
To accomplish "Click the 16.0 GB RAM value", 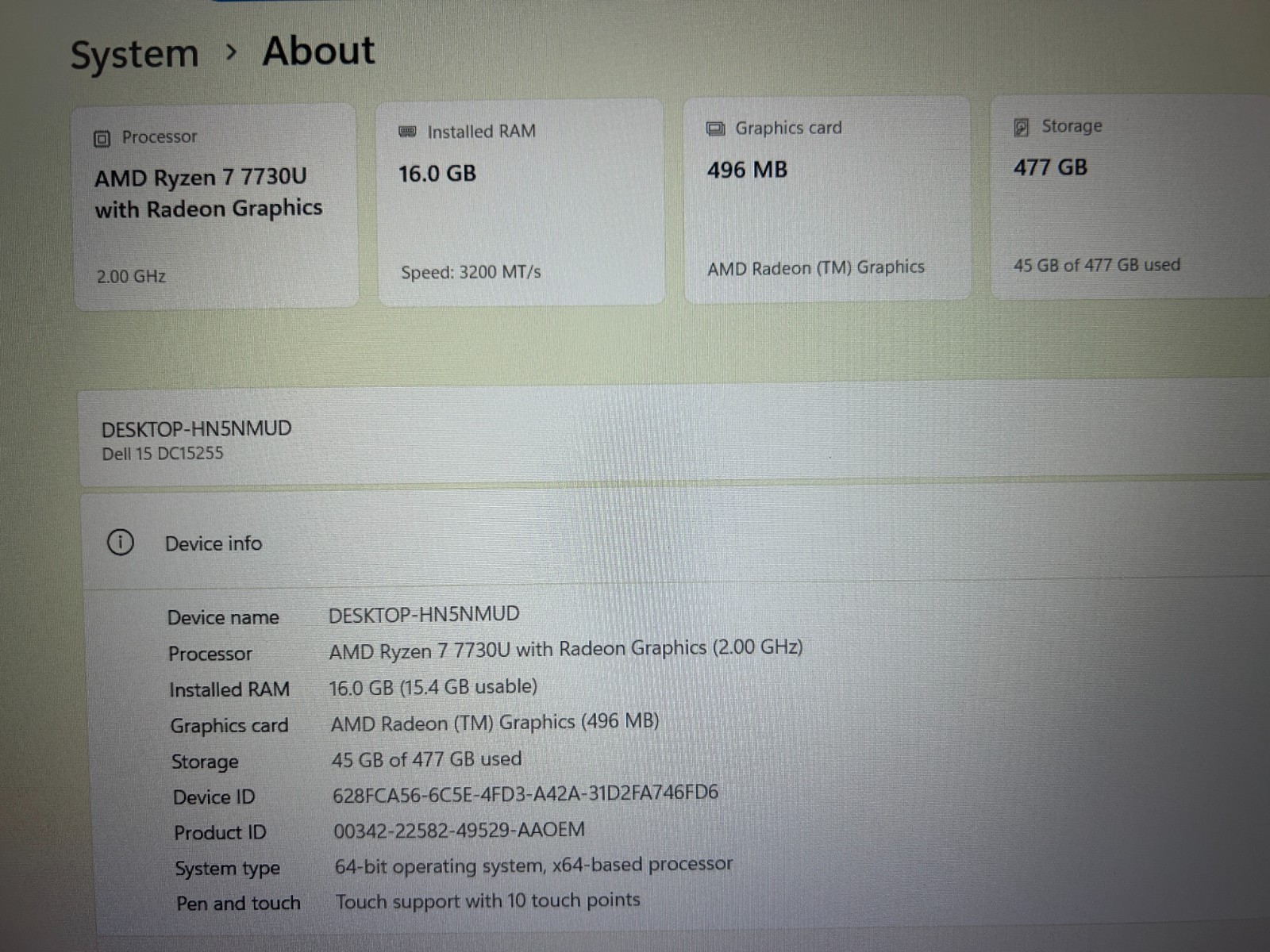I will pyautogui.click(x=437, y=173).
